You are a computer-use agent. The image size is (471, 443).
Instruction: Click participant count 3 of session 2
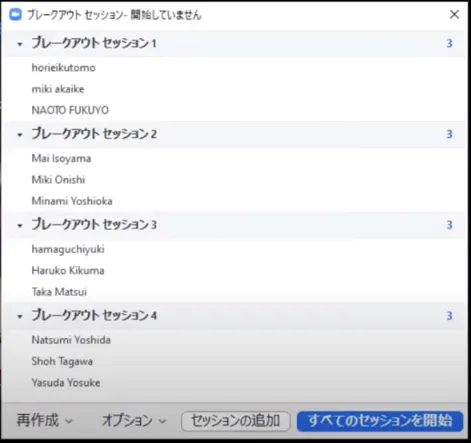click(x=449, y=134)
